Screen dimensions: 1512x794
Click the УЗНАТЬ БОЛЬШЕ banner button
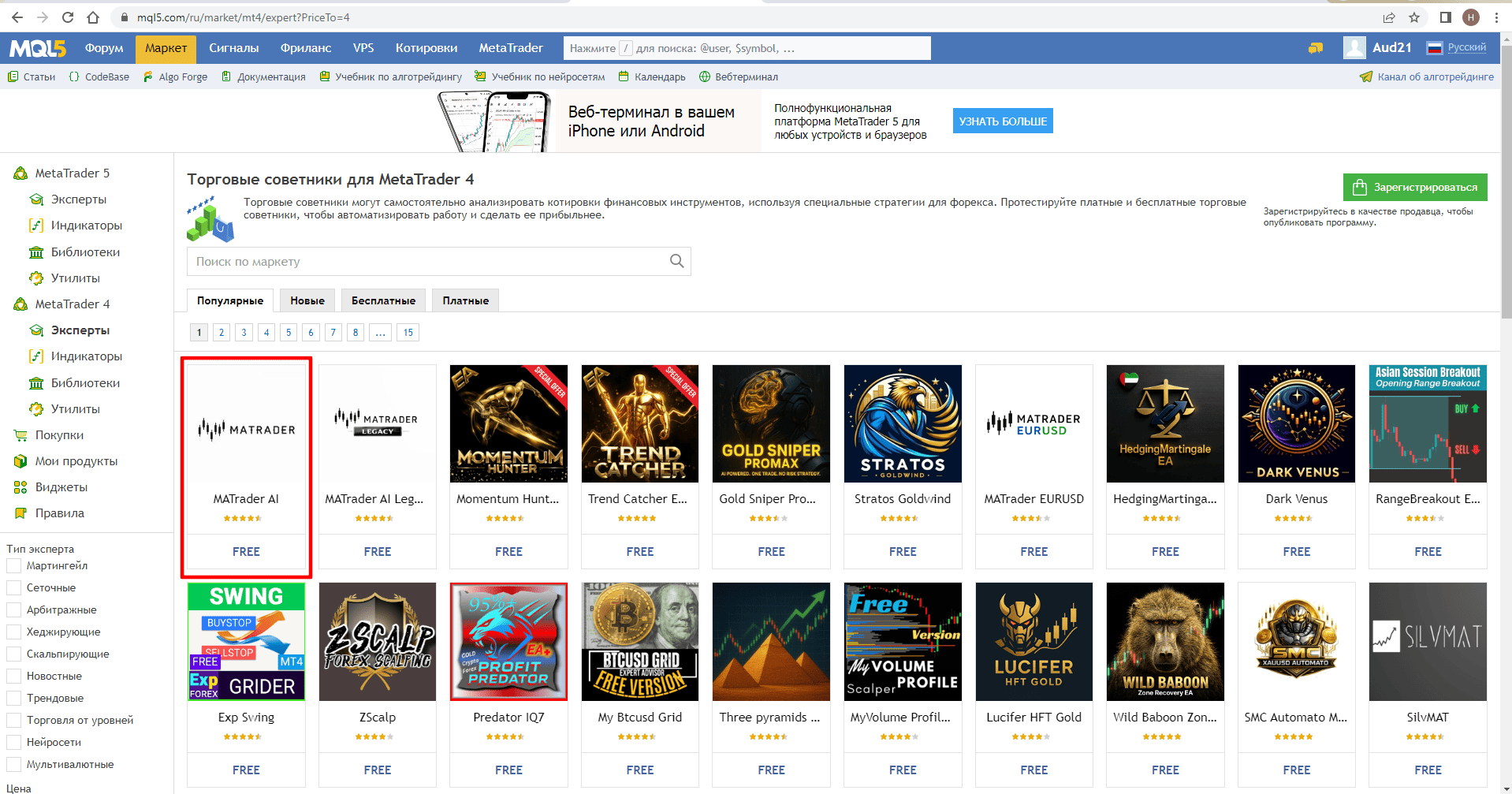click(1003, 121)
